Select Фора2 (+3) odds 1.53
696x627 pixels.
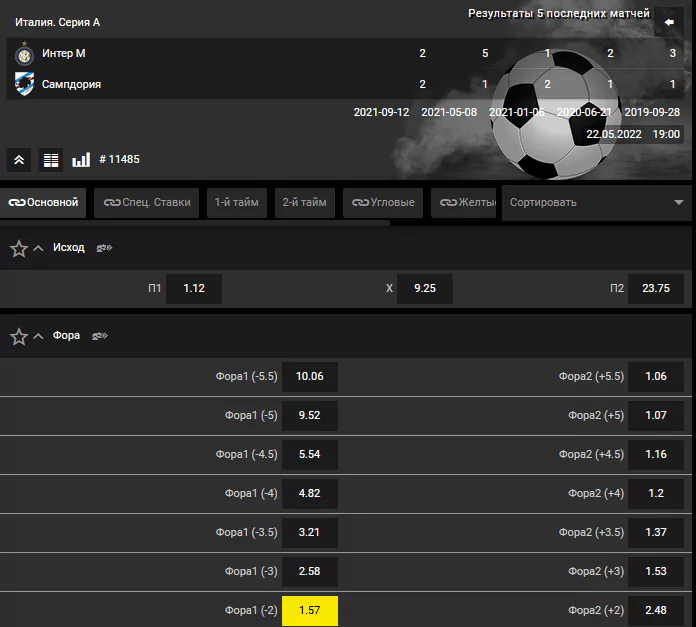(656, 572)
